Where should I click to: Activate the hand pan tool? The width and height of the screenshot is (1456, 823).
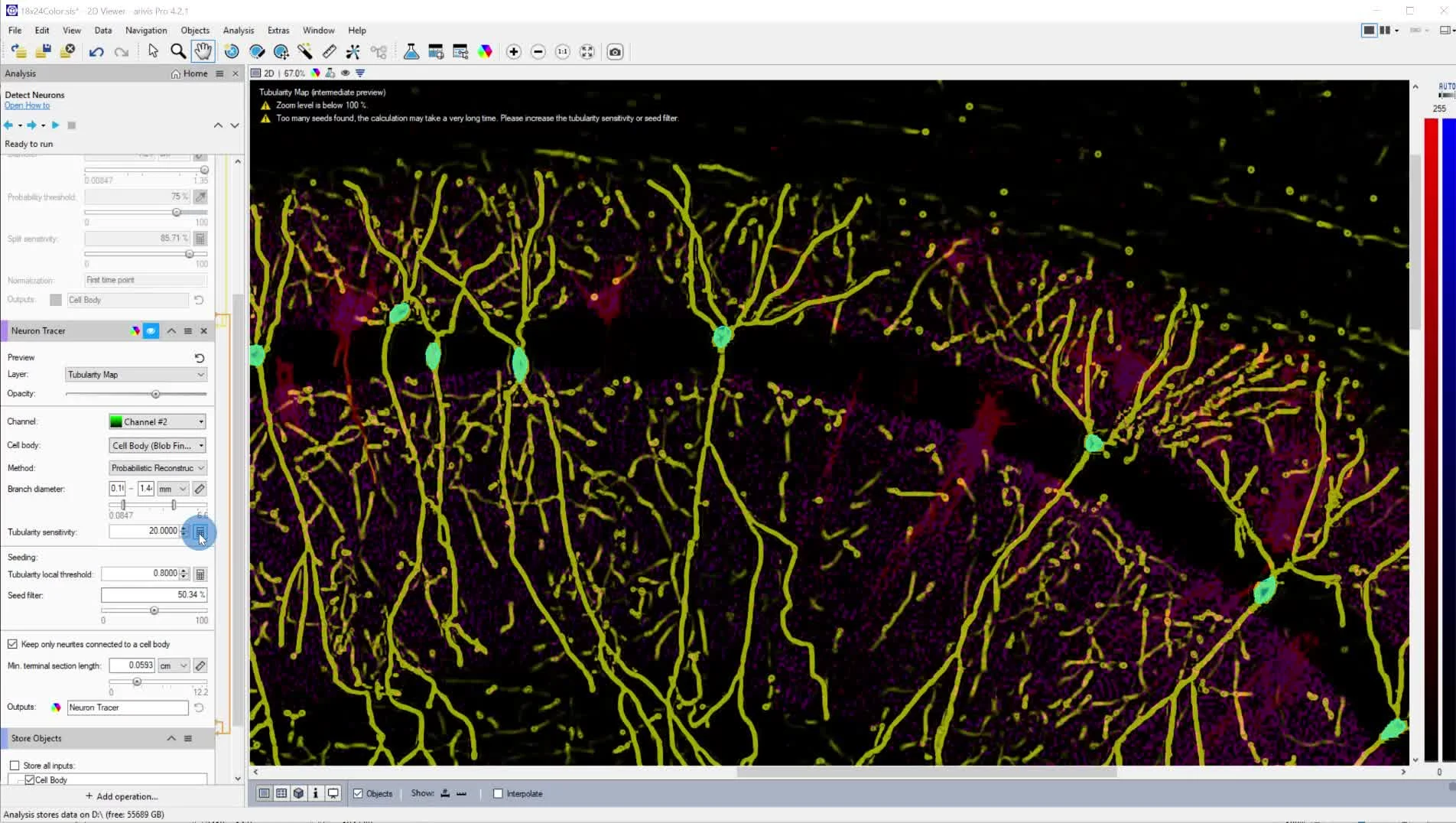click(203, 51)
